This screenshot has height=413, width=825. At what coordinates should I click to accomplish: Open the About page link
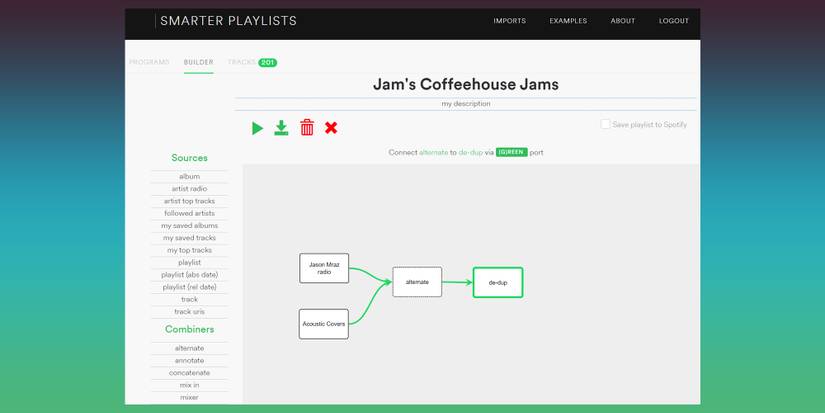(622, 21)
